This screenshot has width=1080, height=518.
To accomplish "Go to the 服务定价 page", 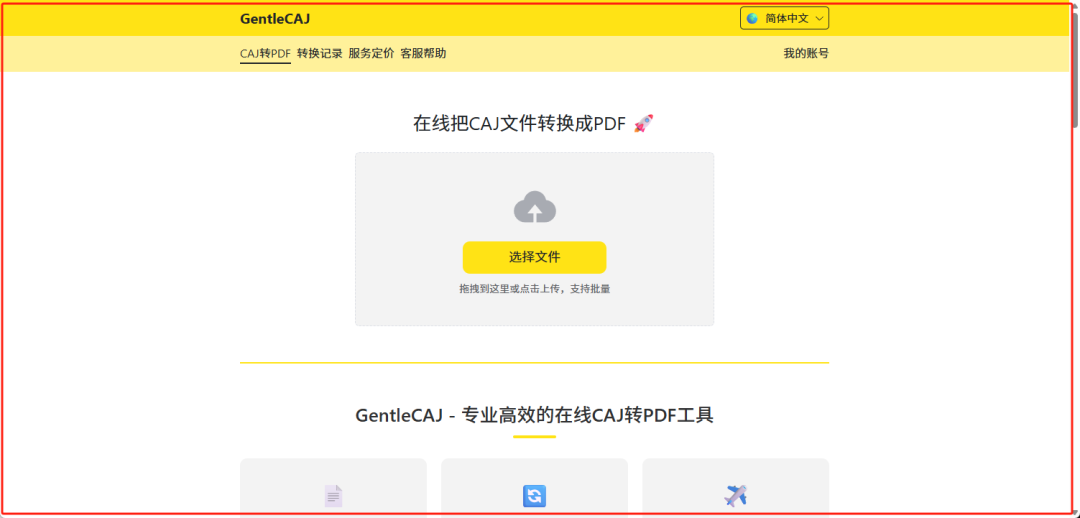I will coord(371,53).
